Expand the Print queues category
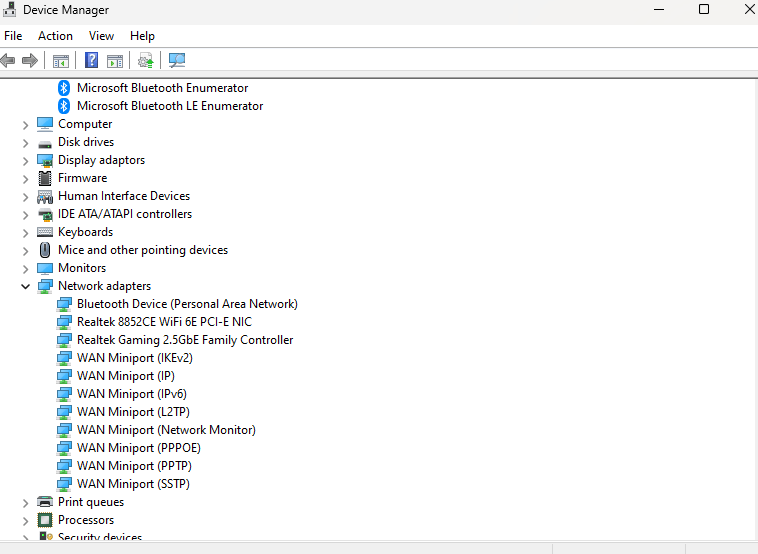758x554 pixels. [25, 503]
